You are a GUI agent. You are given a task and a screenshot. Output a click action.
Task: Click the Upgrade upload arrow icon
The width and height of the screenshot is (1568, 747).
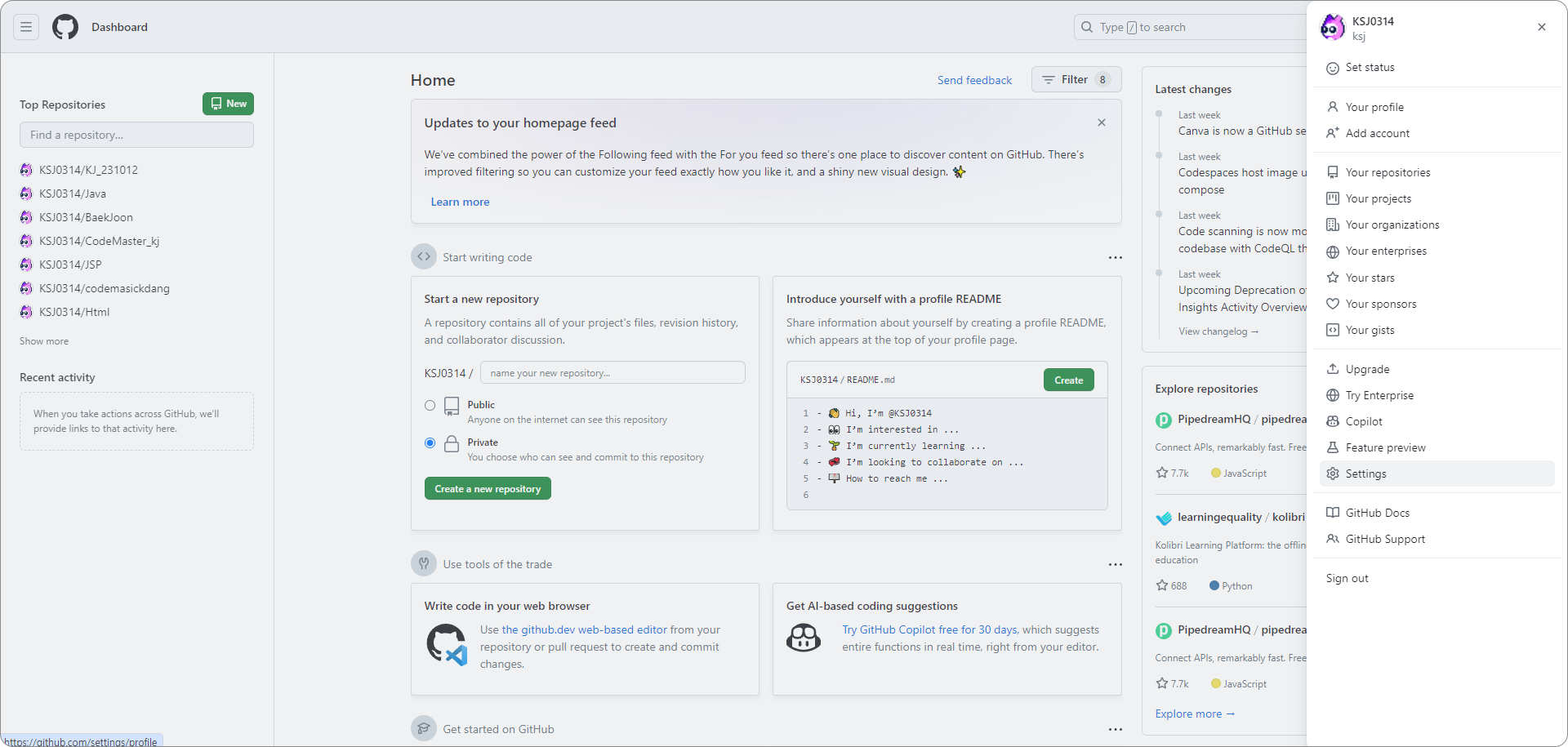(1333, 369)
